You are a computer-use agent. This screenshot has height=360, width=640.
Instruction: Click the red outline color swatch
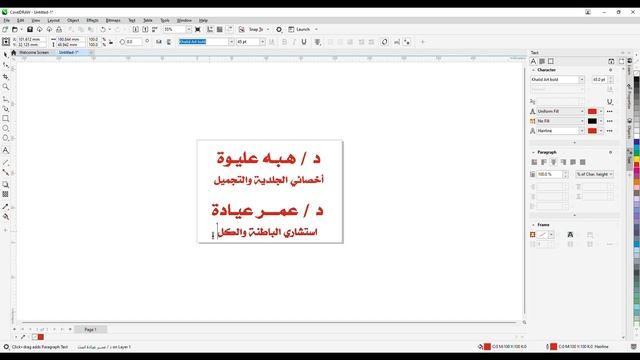[x=592, y=131]
